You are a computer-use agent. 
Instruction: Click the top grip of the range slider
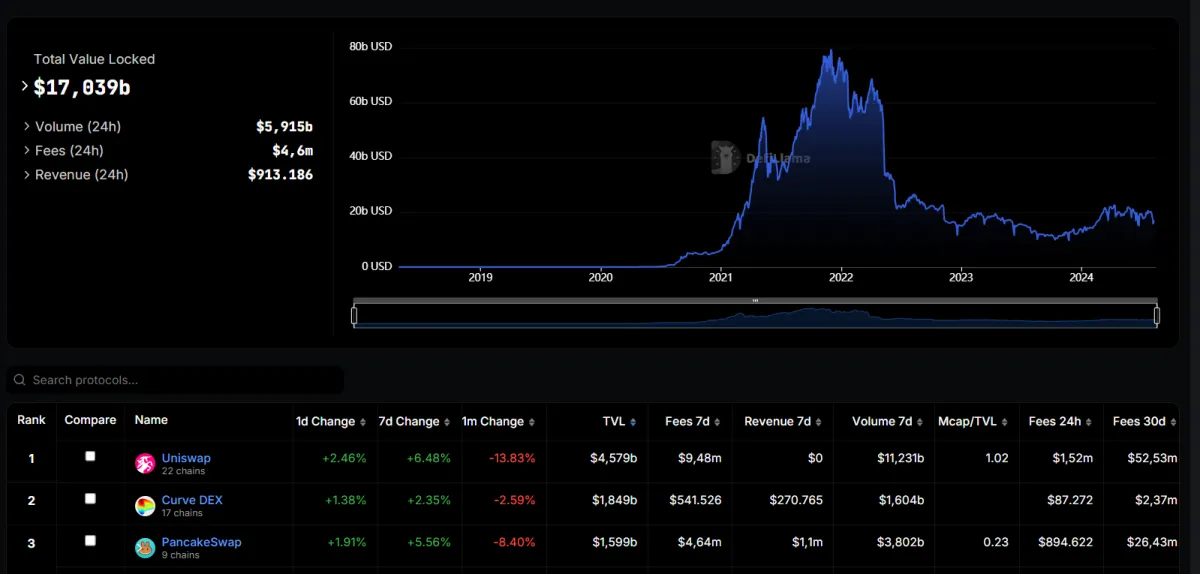(x=755, y=300)
